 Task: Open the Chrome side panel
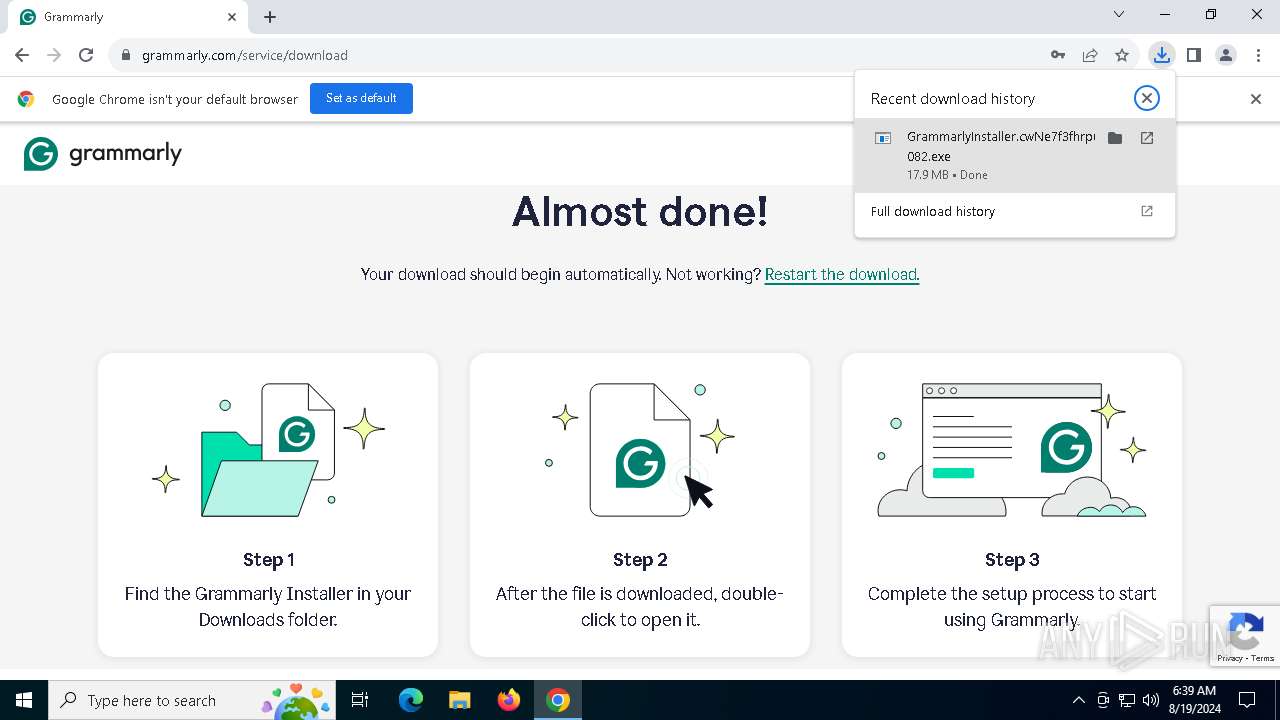[1194, 55]
